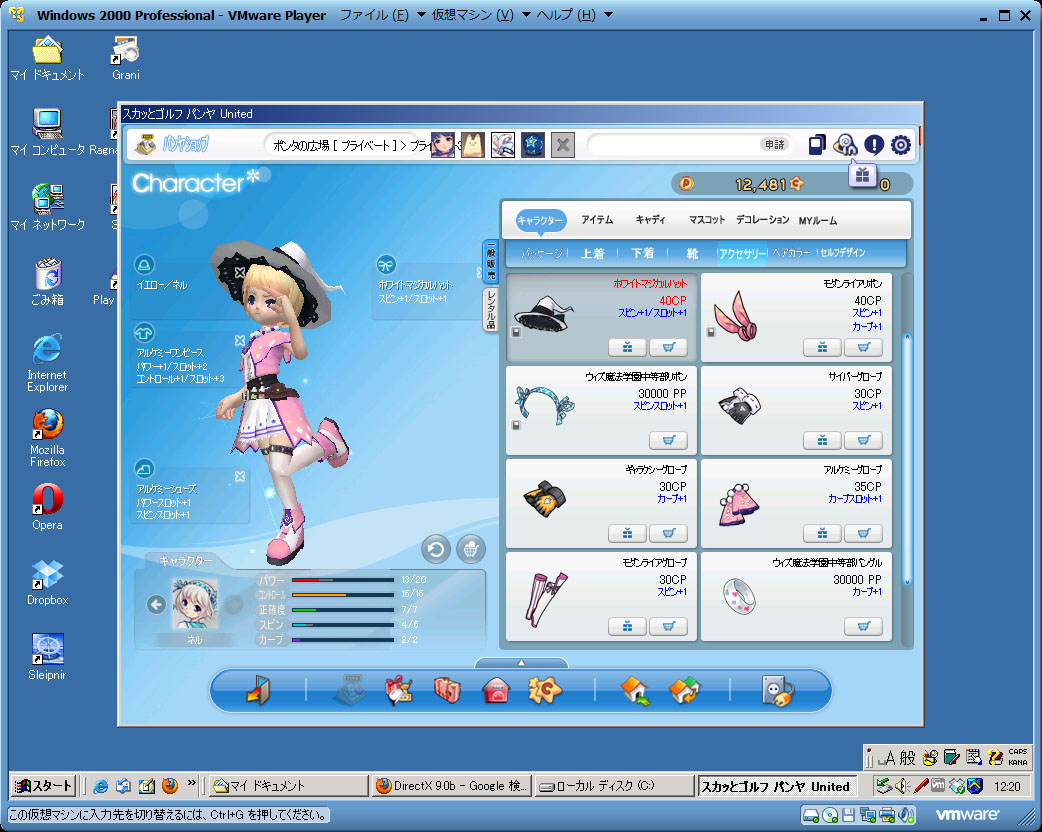Screen dimensions: 1042x832
Task: Add サイバーグローブ to the cart
Action: 863,441
